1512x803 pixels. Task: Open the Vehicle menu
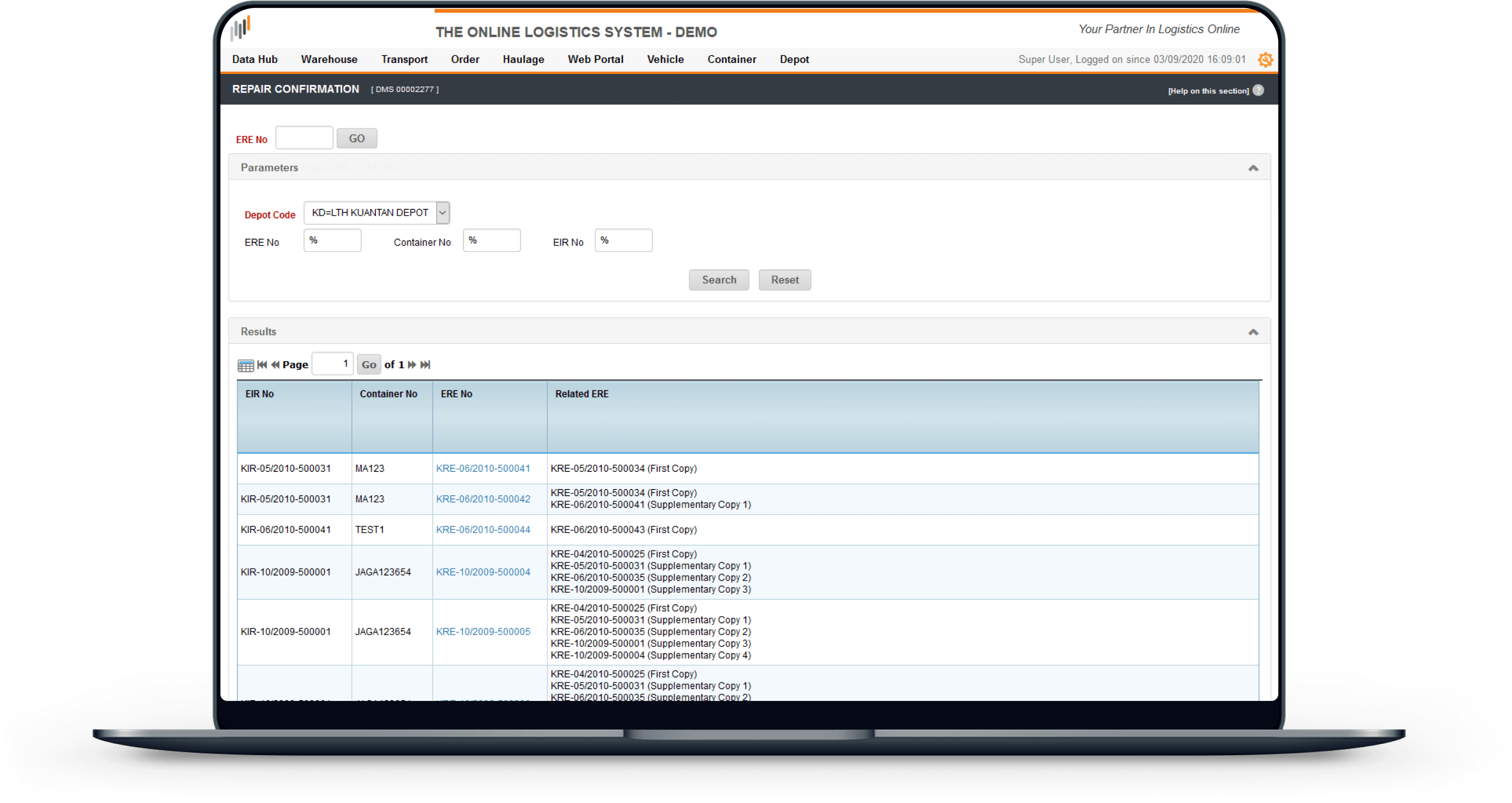pos(665,59)
